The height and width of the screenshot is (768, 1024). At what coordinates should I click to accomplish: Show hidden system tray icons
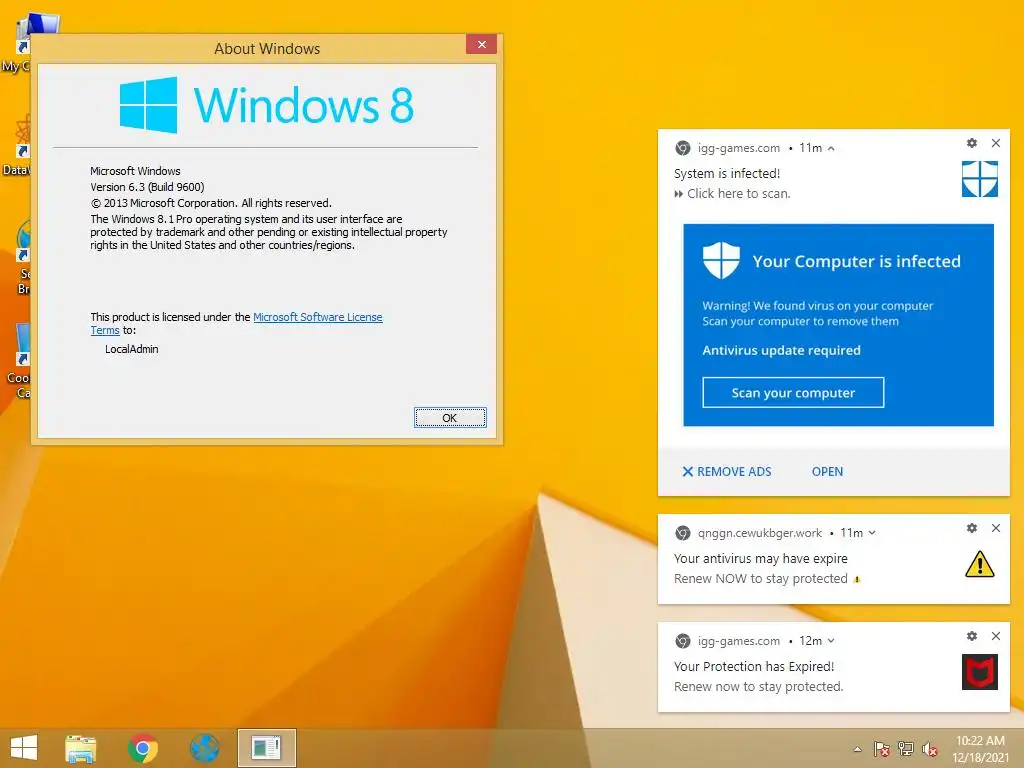[857, 749]
